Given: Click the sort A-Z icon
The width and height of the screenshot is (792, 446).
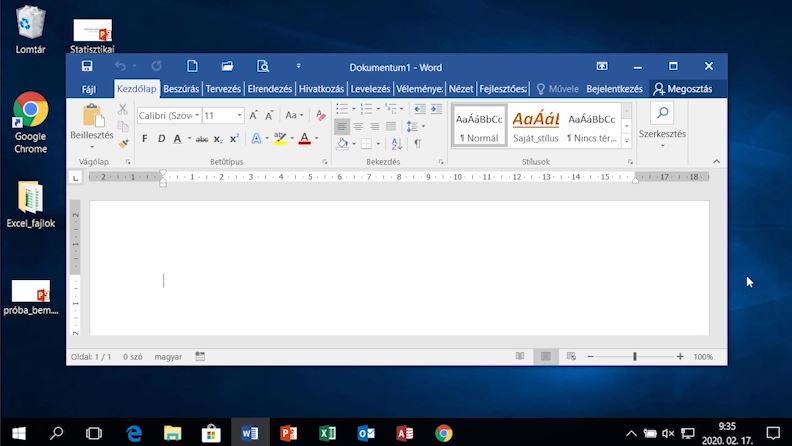Looking at the screenshot, I should point(397,144).
